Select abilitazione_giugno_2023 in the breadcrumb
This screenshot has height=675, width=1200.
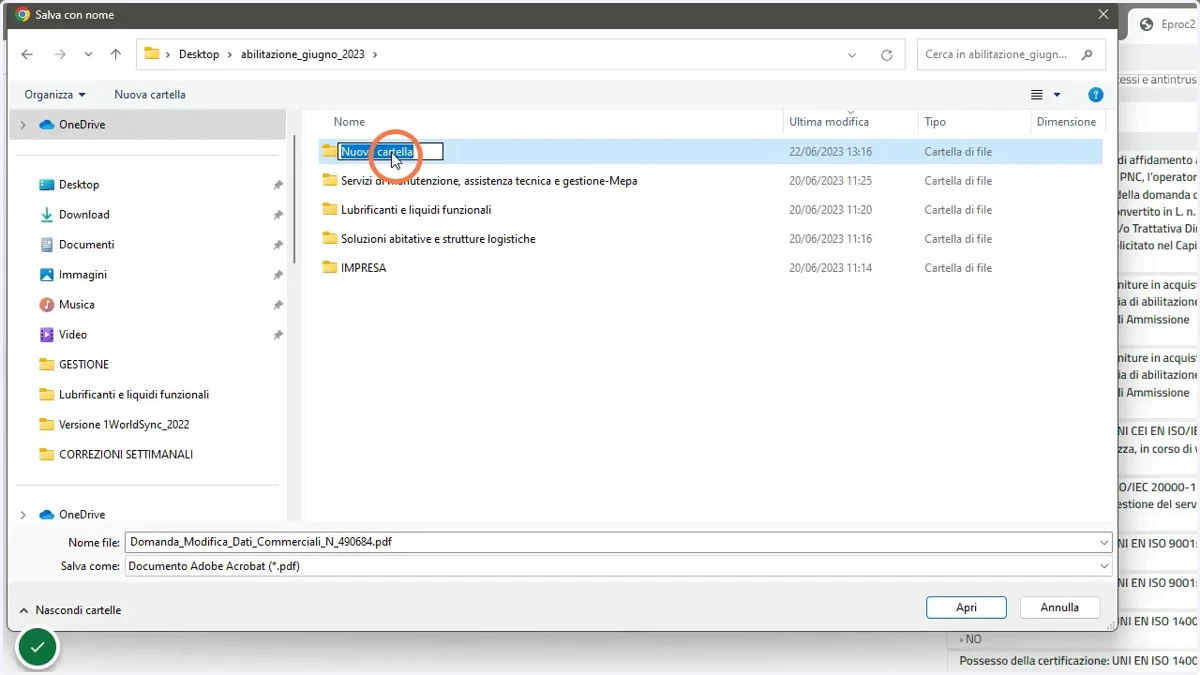click(x=303, y=54)
